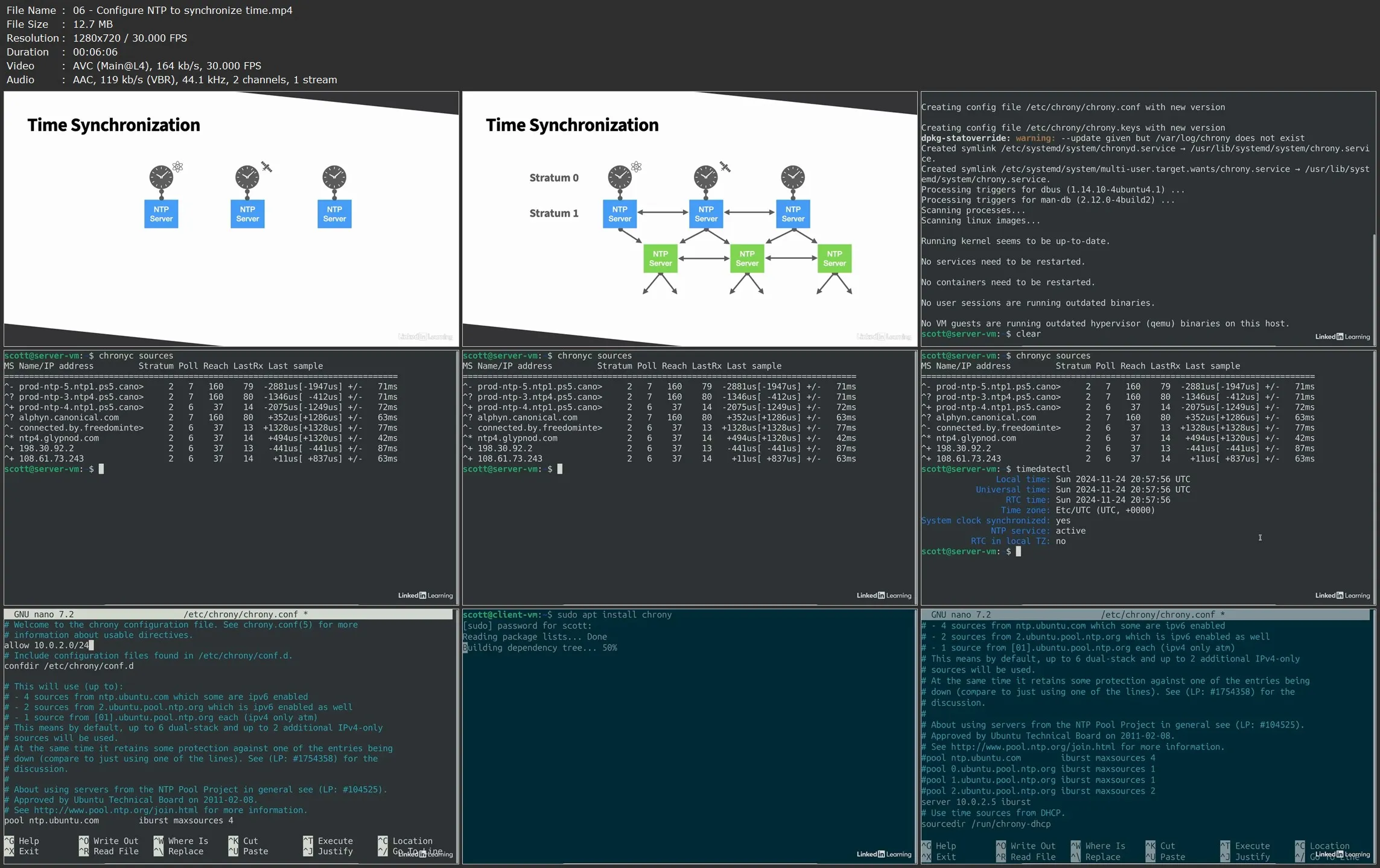Click 'Justify' shortcut in the nano frame with server 10.0.2.5

[x=1245, y=857]
